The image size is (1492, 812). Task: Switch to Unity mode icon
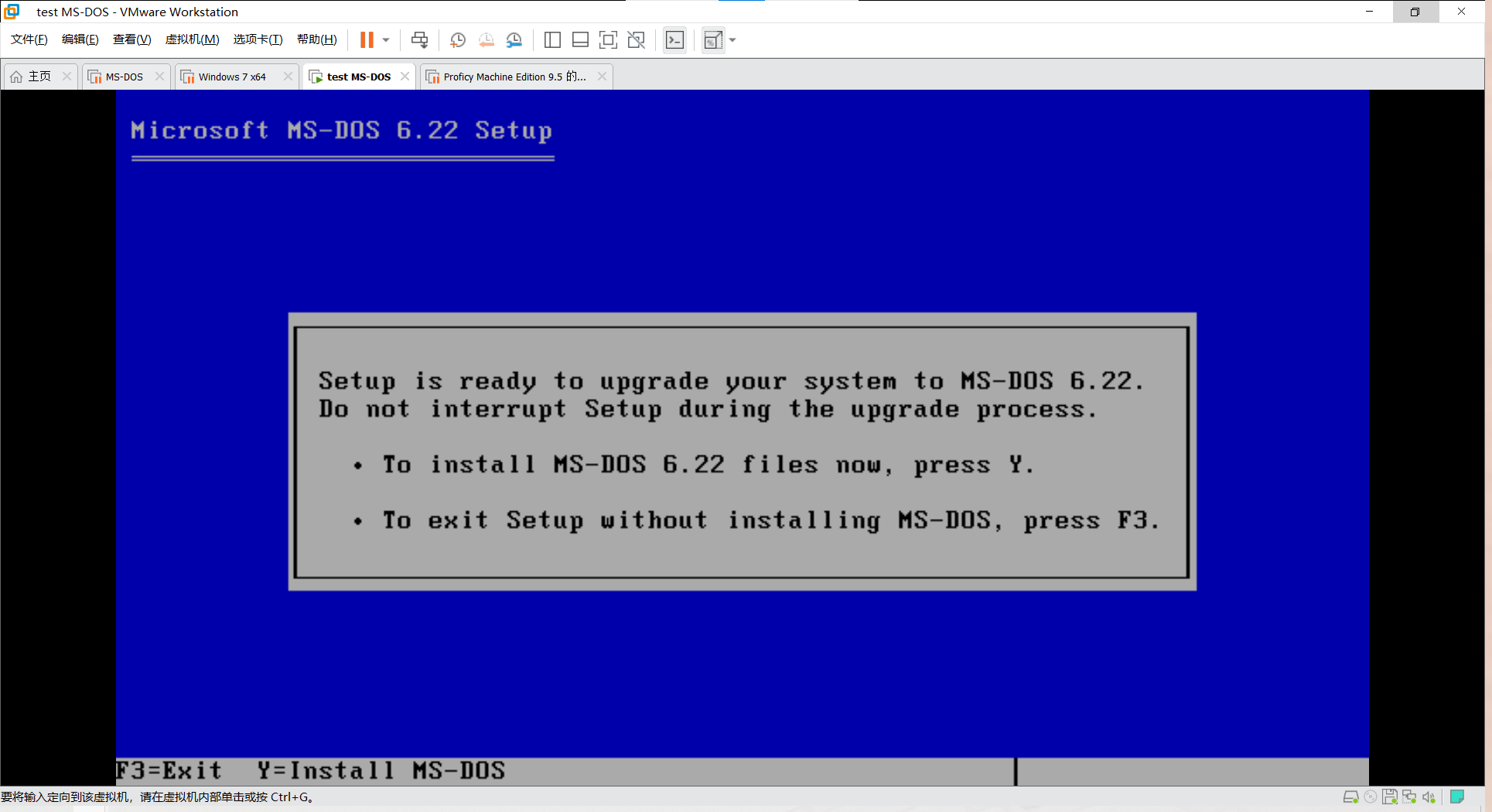tap(636, 39)
